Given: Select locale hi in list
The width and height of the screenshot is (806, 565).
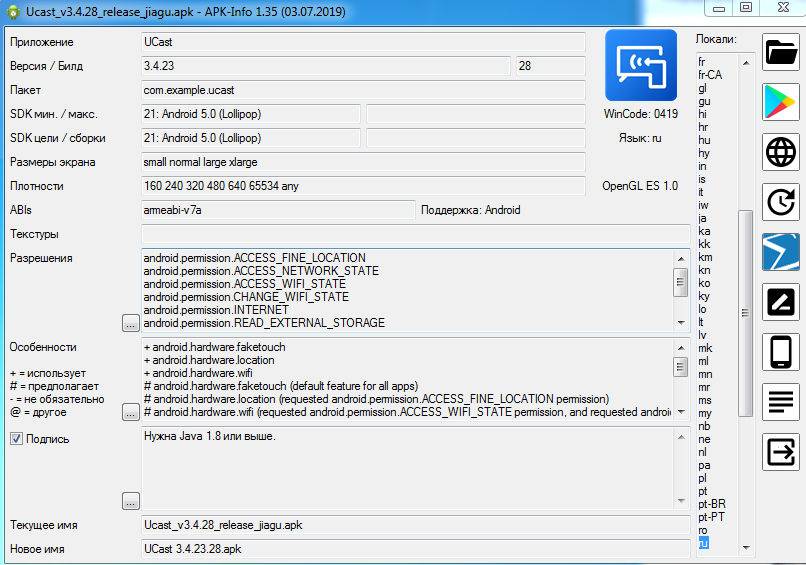Looking at the screenshot, I should pyautogui.click(x=702, y=114).
